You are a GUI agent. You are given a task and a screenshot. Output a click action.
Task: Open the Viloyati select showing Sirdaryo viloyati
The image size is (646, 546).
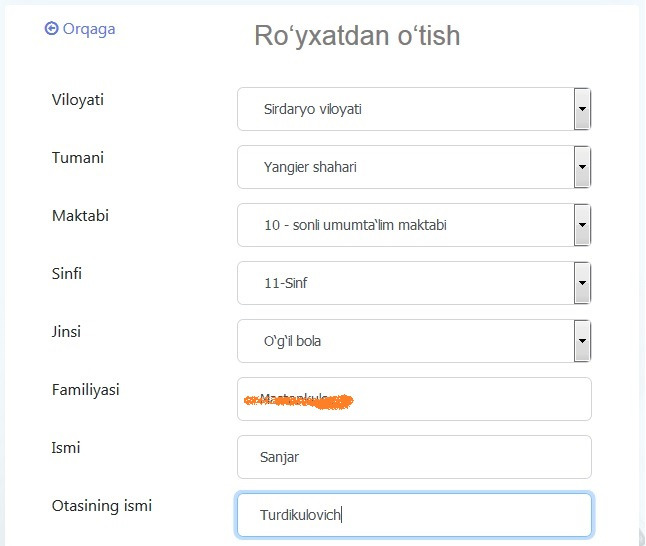[405, 109]
